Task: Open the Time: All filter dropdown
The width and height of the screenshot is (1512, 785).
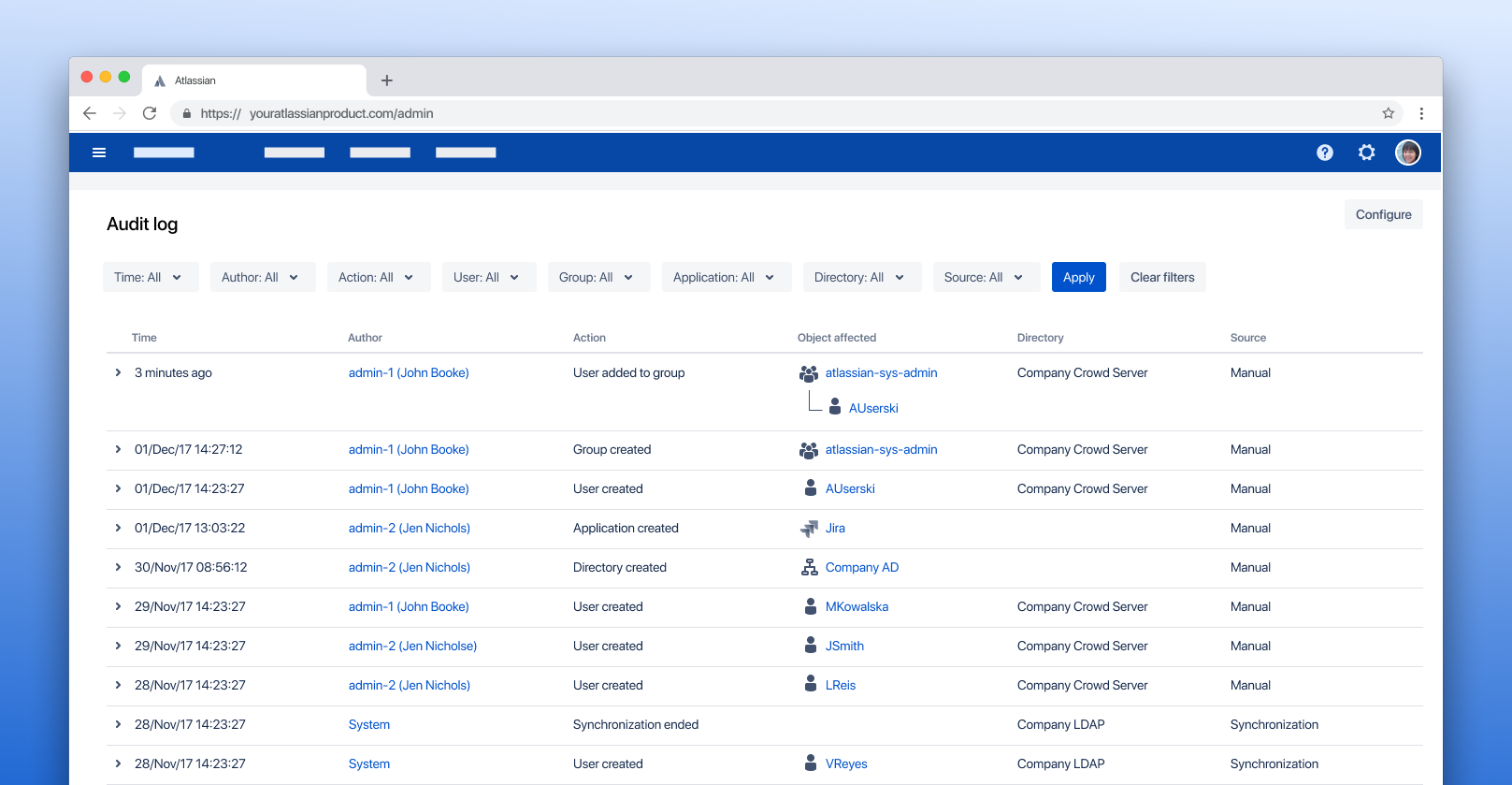Action: coord(151,277)
